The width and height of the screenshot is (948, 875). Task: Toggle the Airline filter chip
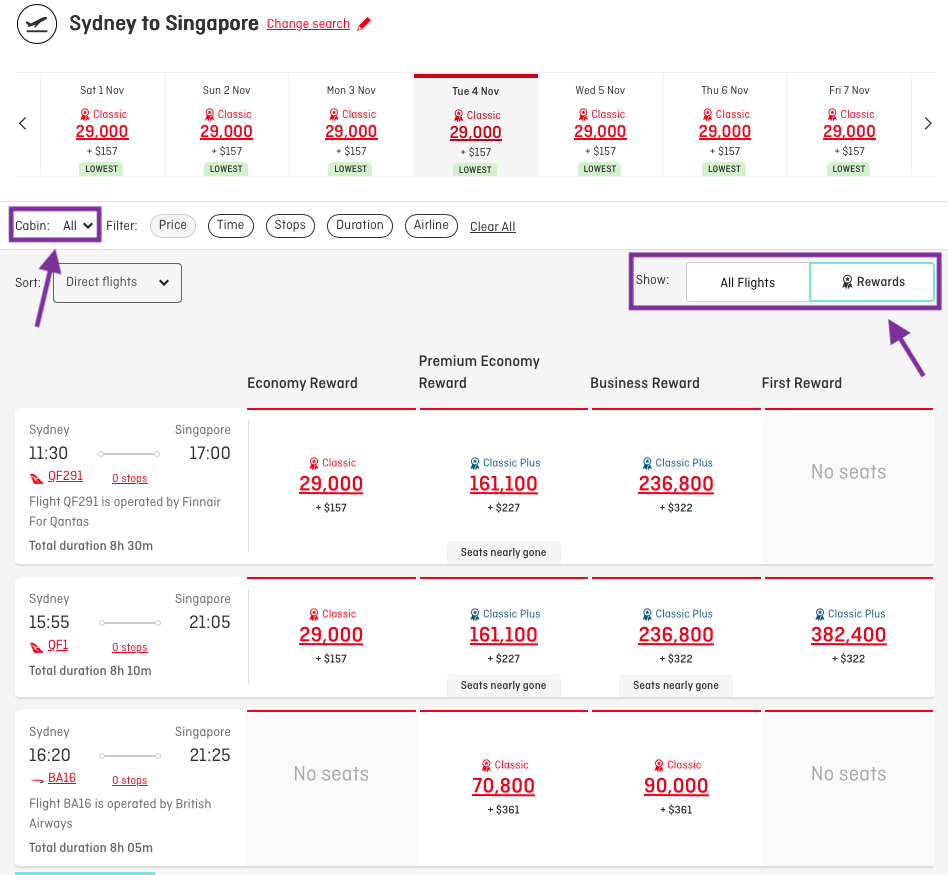pos(431,226)
